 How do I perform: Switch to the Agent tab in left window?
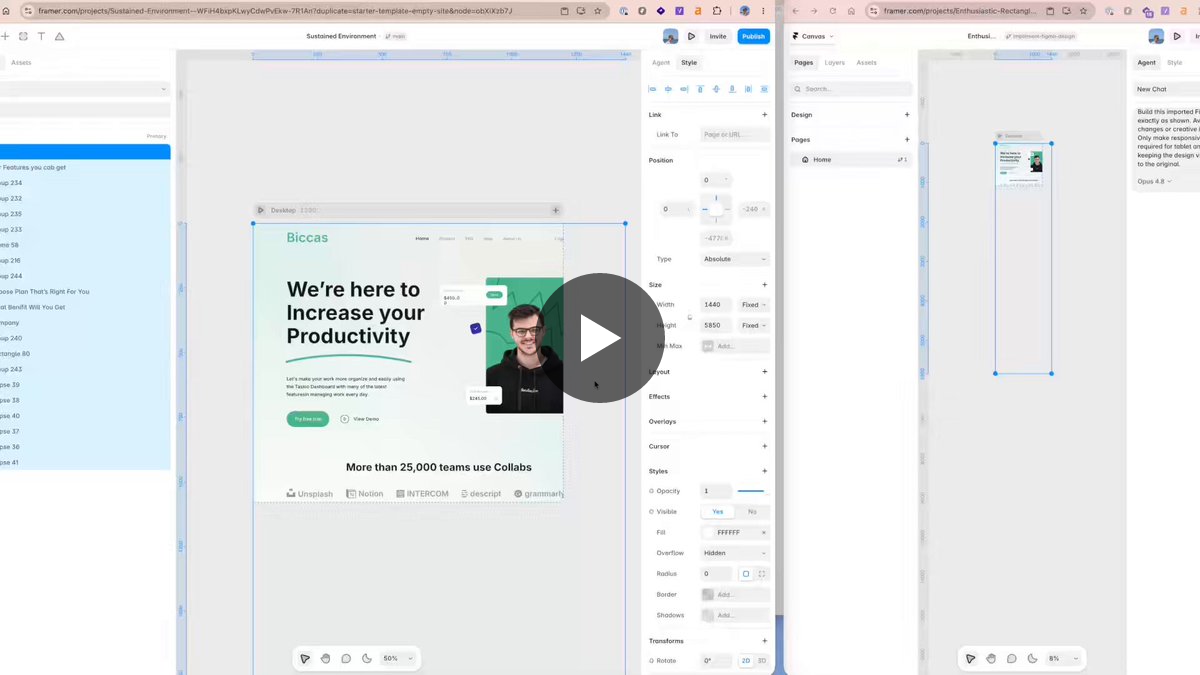[661, 63]
